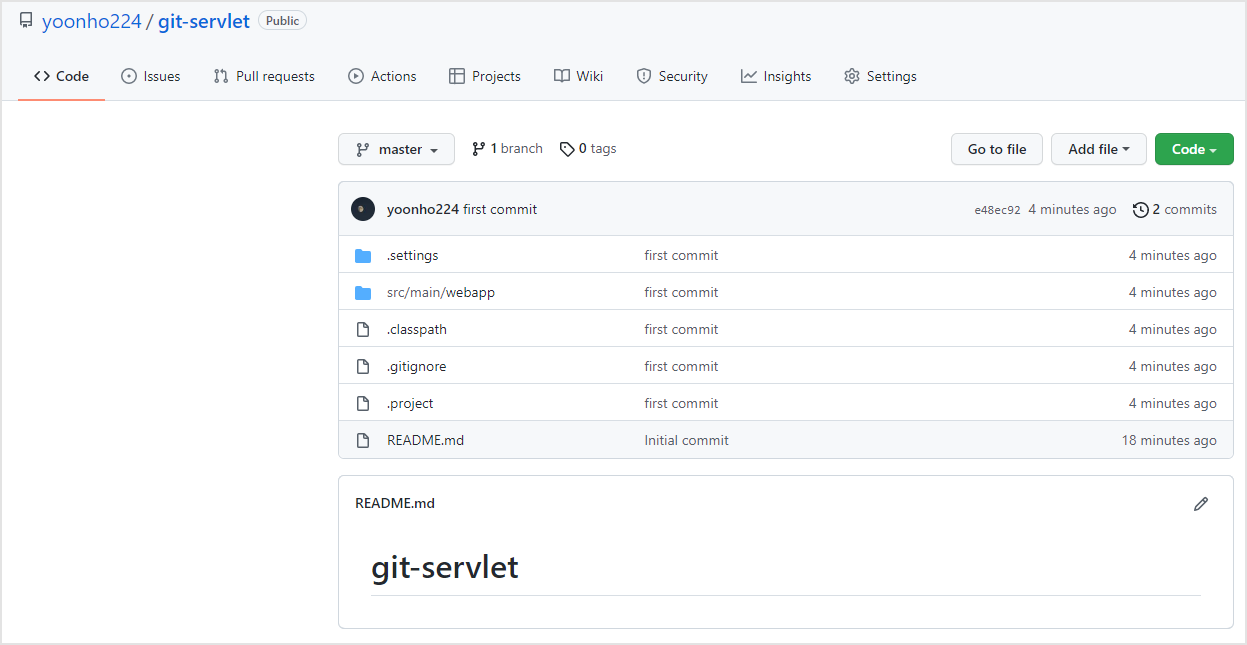The height and width of the screenshot is (645, 1247).
Task: Go to the Actions tab
Action: pyautogui.click(x=382, y=76)
